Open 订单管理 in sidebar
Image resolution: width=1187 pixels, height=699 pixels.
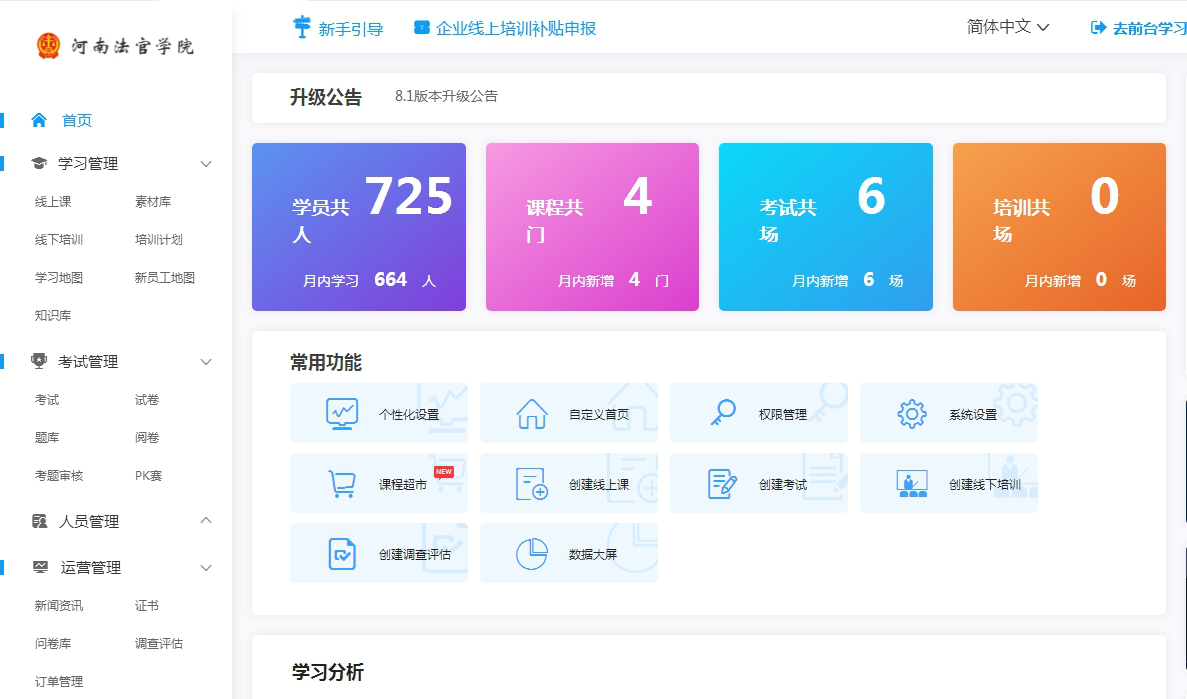pos(59,681)
